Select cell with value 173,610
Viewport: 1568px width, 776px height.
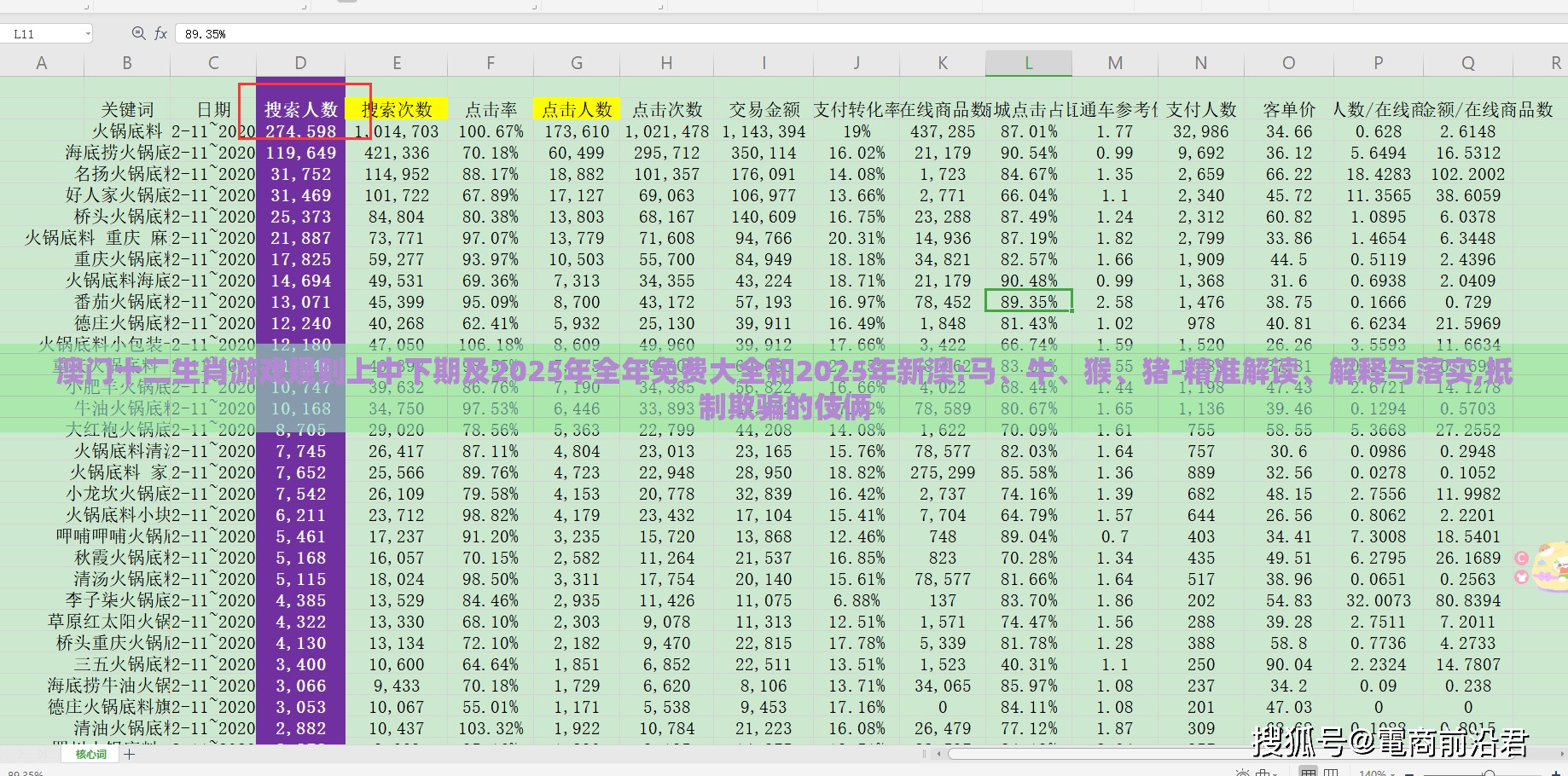(577, 131)
